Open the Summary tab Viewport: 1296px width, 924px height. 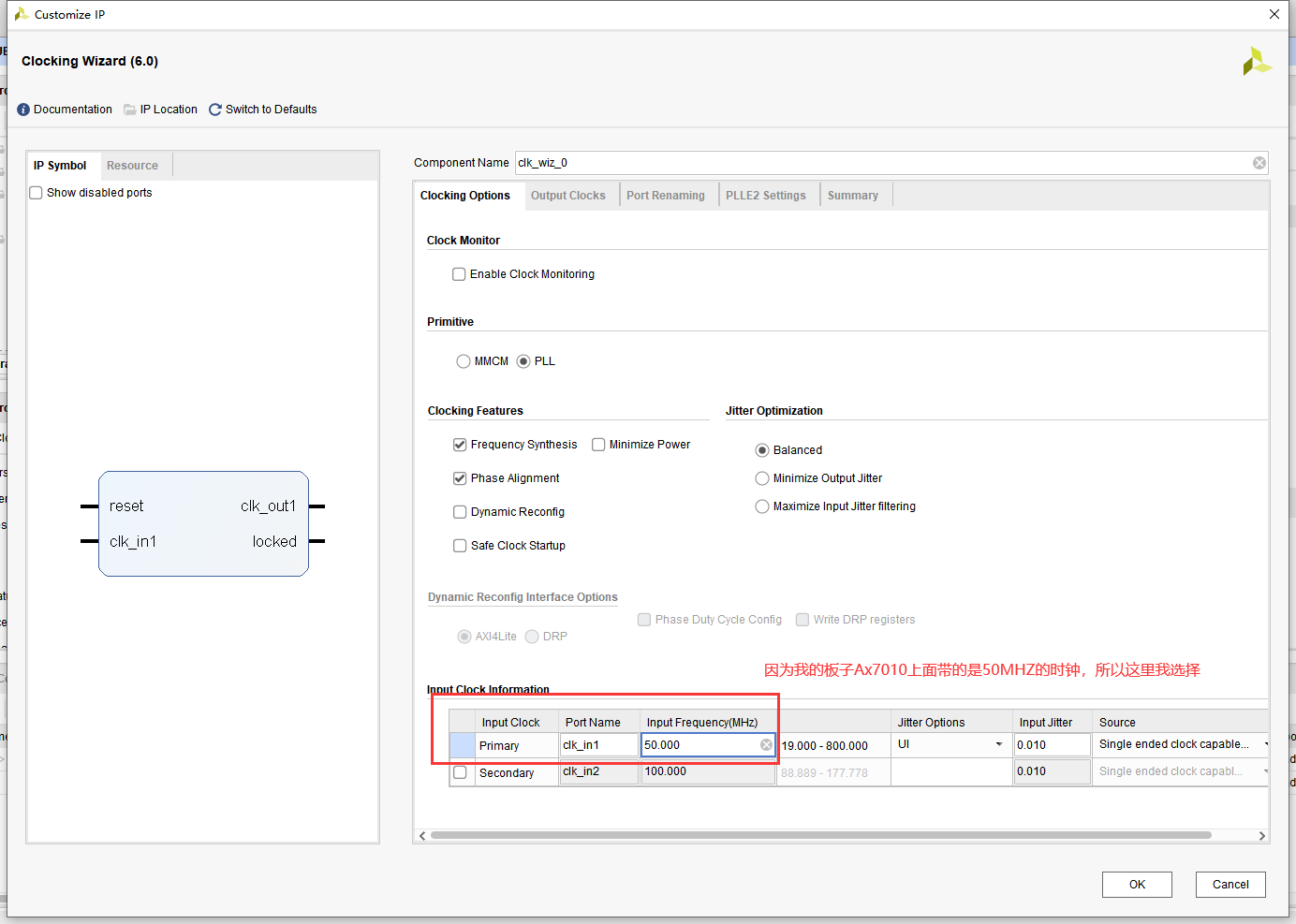tap(853, 196)
